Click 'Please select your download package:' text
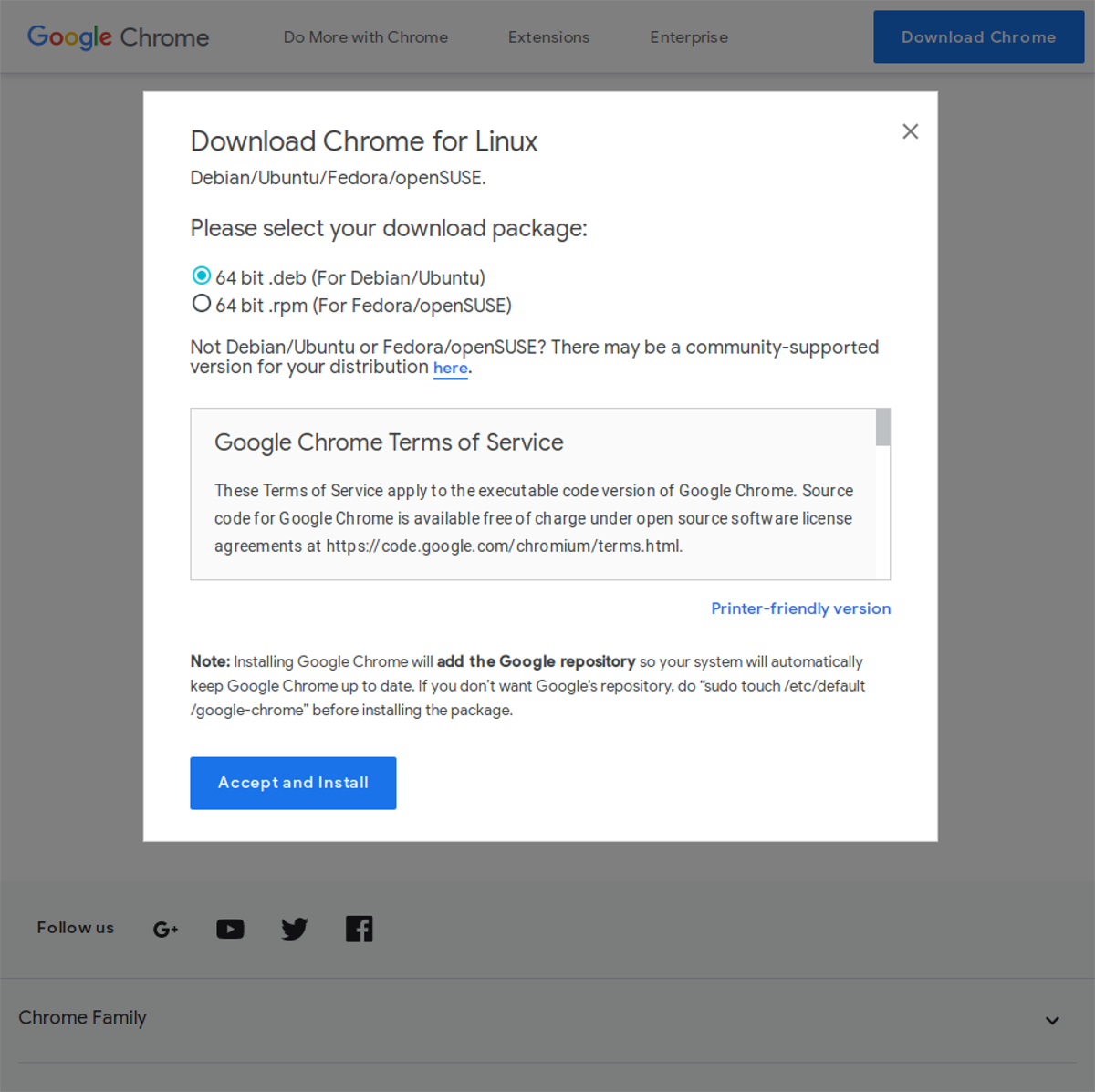Image resolution: width=1095 pixels, height=1092 pixels. coord(389,228)
